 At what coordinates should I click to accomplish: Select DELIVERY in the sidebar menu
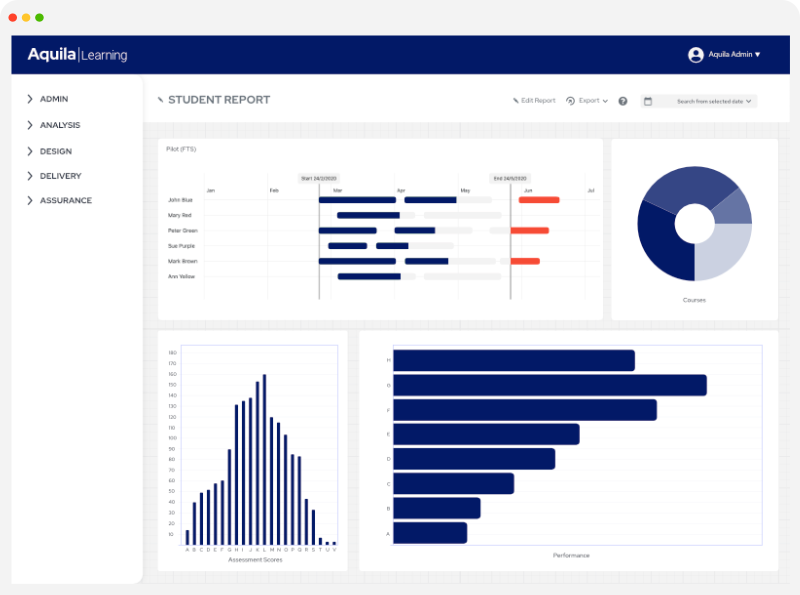pos(60,176)
